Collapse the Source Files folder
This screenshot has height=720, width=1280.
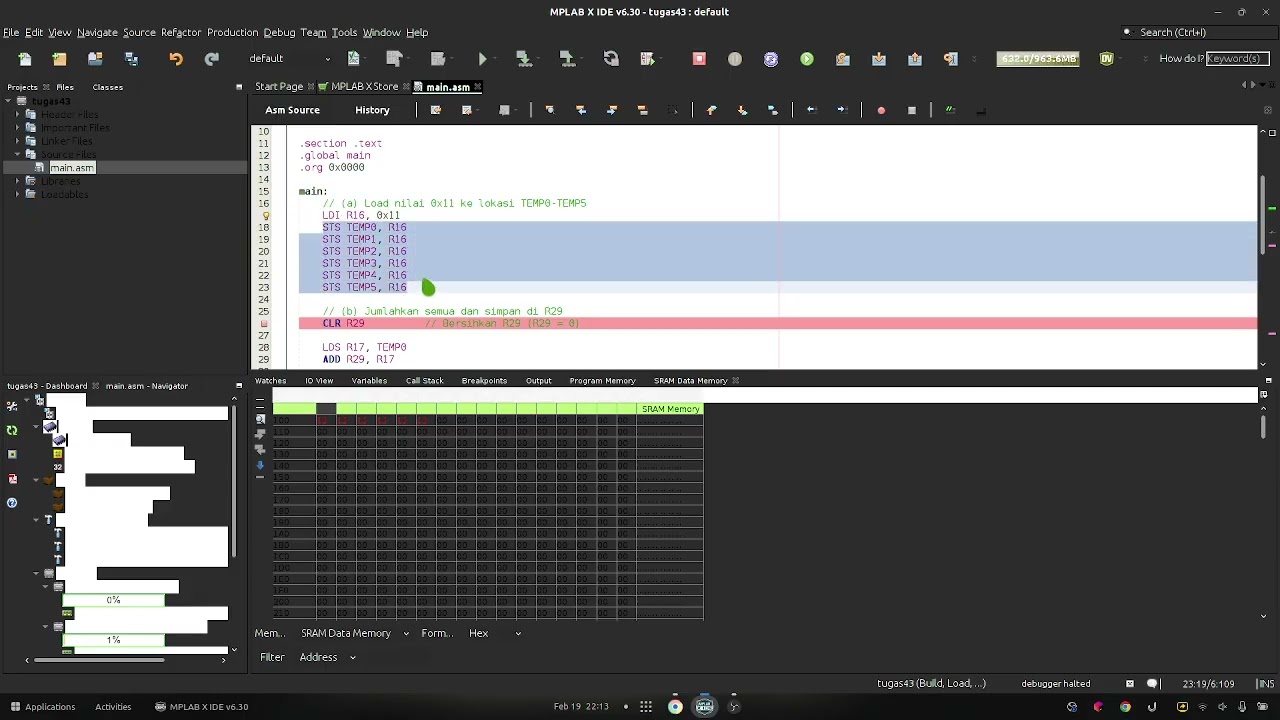pyautogui.click(x=17, y=154)
